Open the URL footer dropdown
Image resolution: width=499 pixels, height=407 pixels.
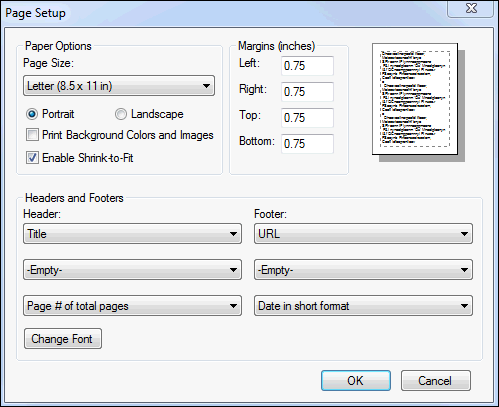coord(363,234)
